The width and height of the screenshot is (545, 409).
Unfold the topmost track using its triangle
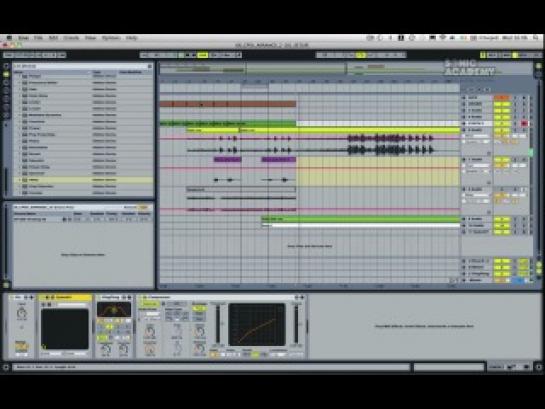[464, 98]
